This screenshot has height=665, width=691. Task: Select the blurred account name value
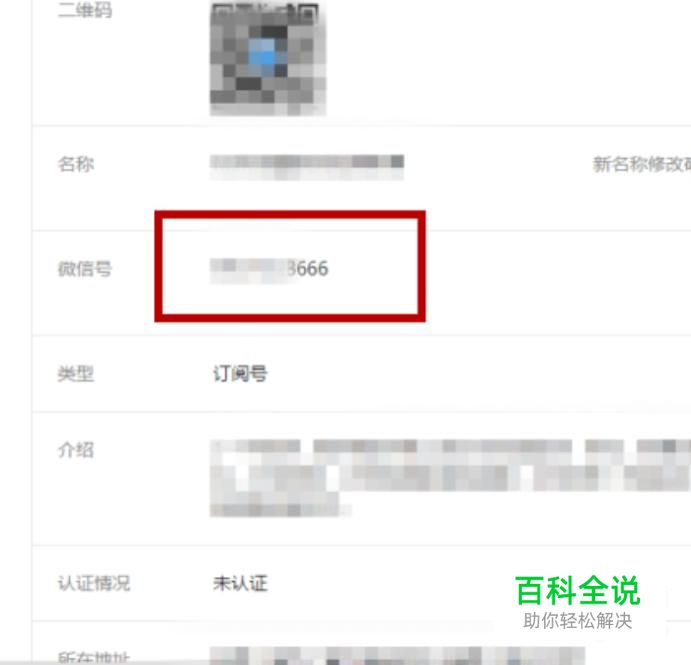[x=307, y=167]
